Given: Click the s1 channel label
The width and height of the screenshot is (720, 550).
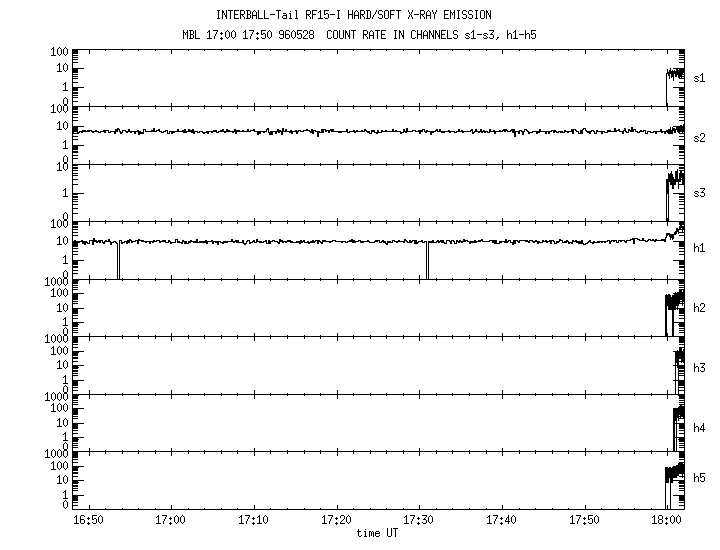Looking at the screenshot, I should pyautogui.click(x=699, y=77).
